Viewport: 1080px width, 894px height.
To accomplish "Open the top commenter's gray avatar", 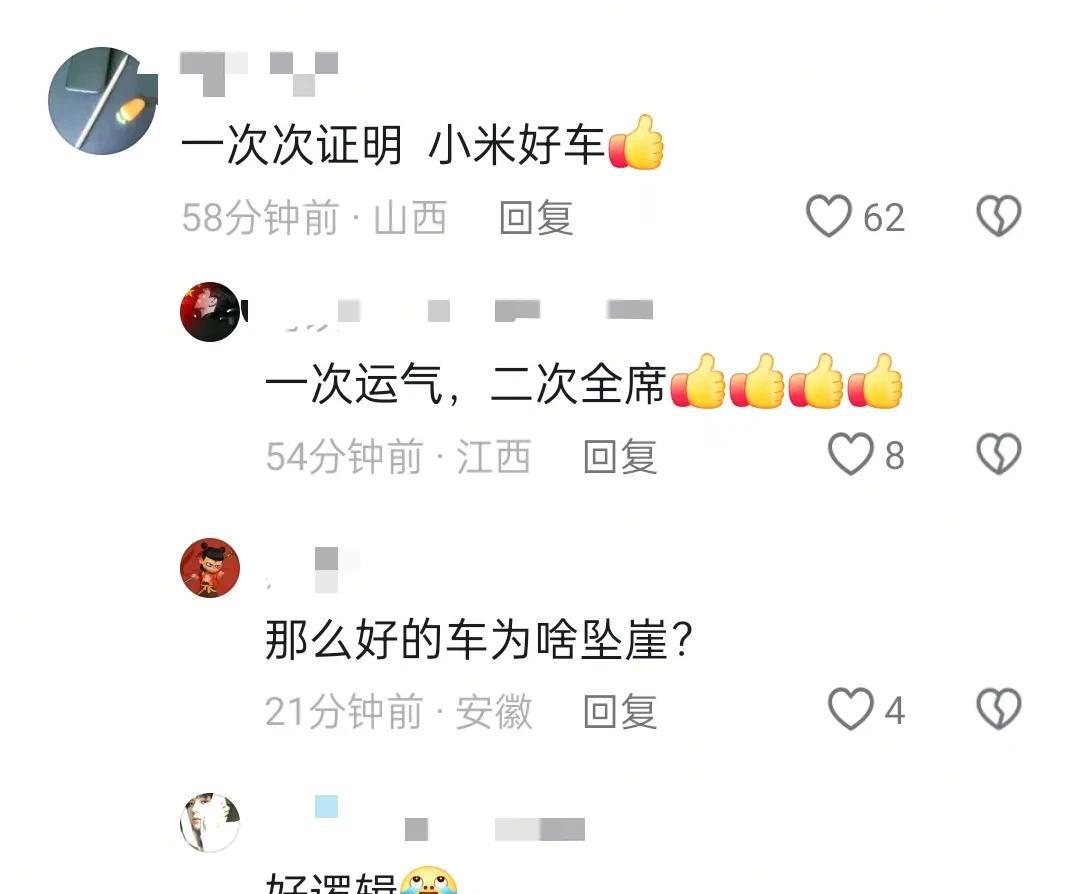I will point(103,101).
